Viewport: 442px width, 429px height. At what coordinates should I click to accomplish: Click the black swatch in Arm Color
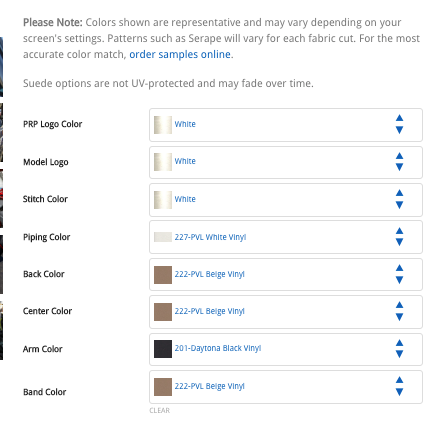point(163,349)
